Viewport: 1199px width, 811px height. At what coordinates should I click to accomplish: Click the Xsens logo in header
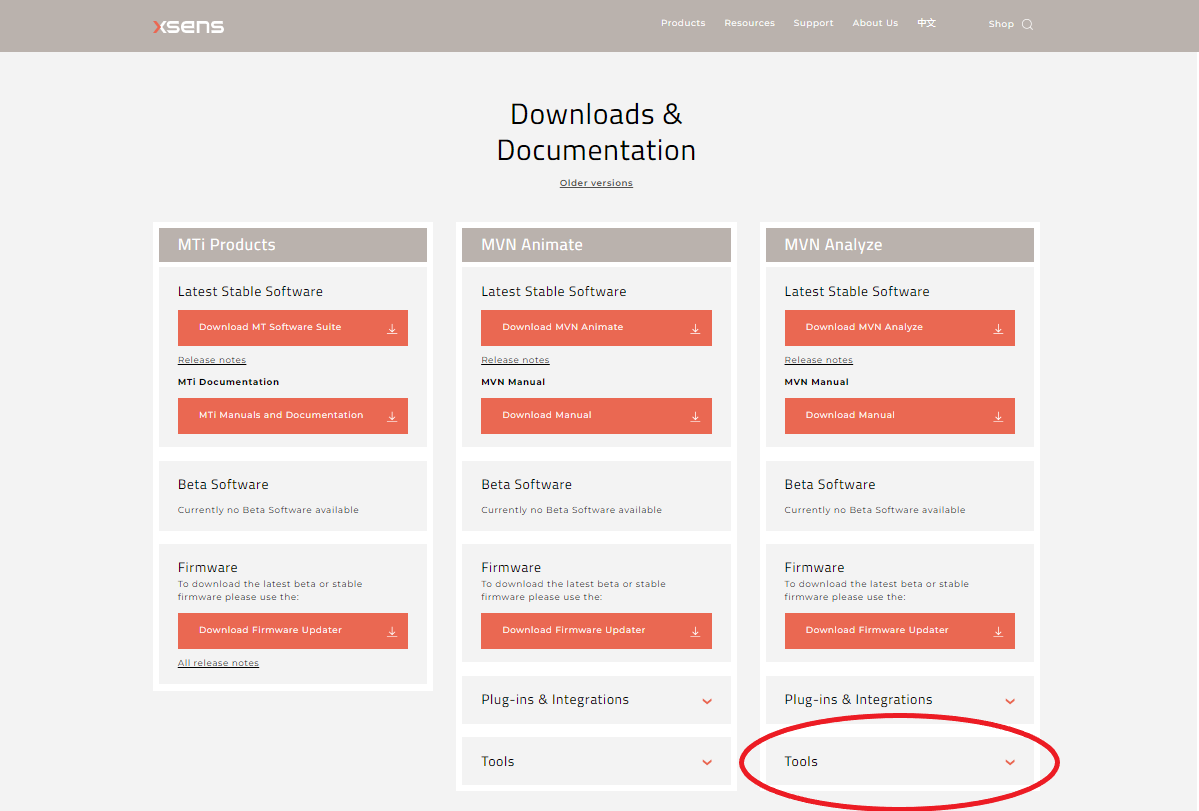coord(188,26)
